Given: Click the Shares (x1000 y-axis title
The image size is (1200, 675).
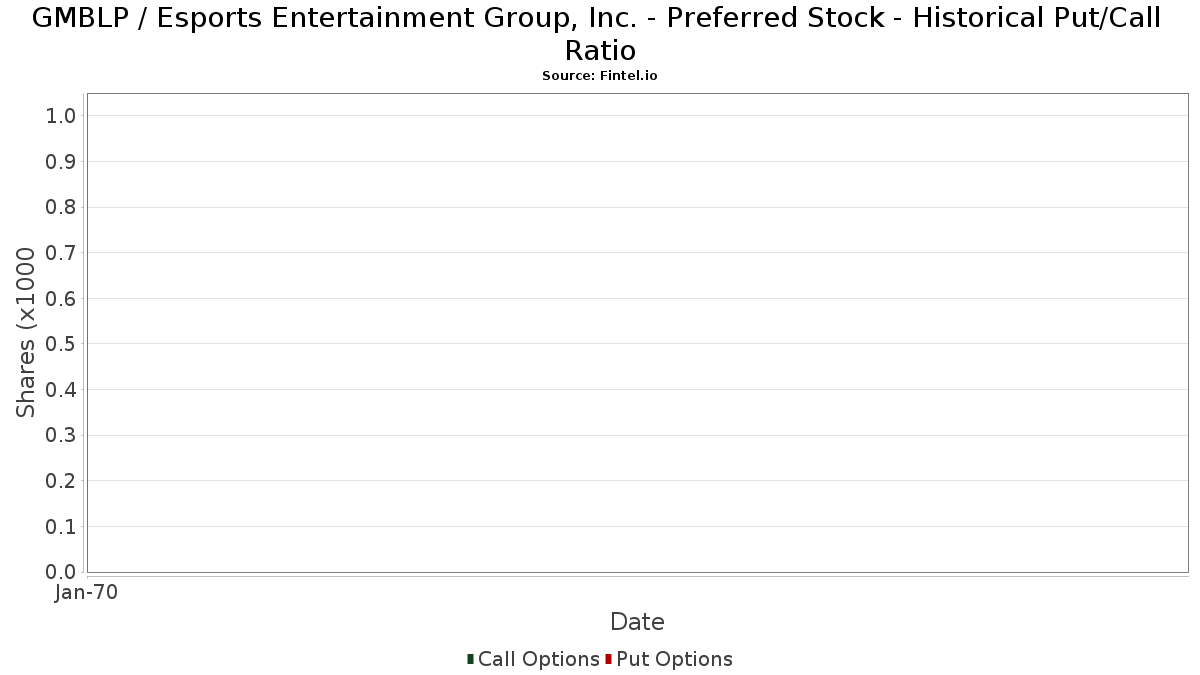Looking at the screenshot, I should click(26, 332).
